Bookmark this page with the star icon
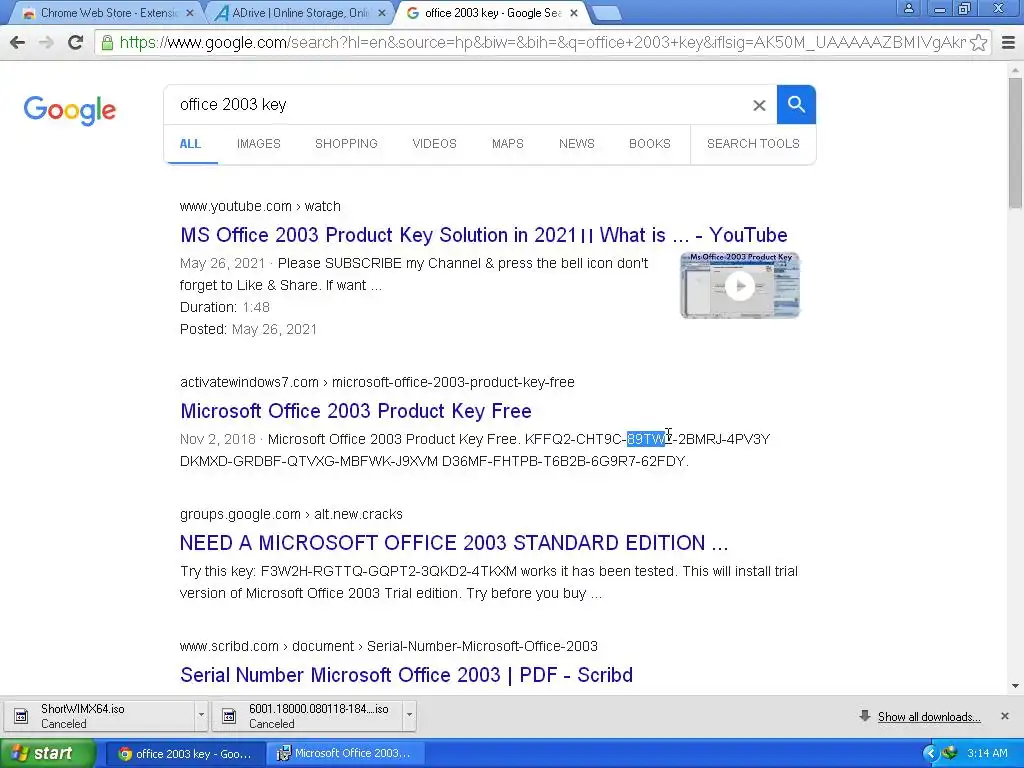This screenshot has width=1024, height=768. [x=978, y=42]
